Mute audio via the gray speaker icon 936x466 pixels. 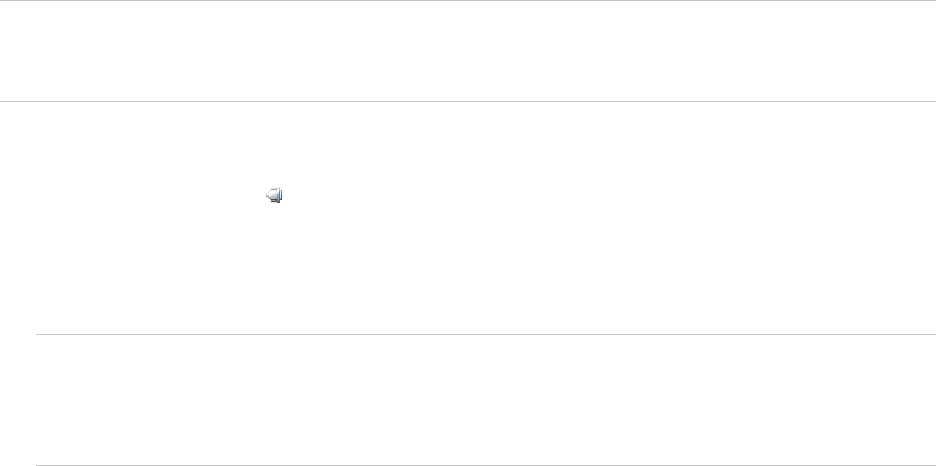(x=275, y=197)
